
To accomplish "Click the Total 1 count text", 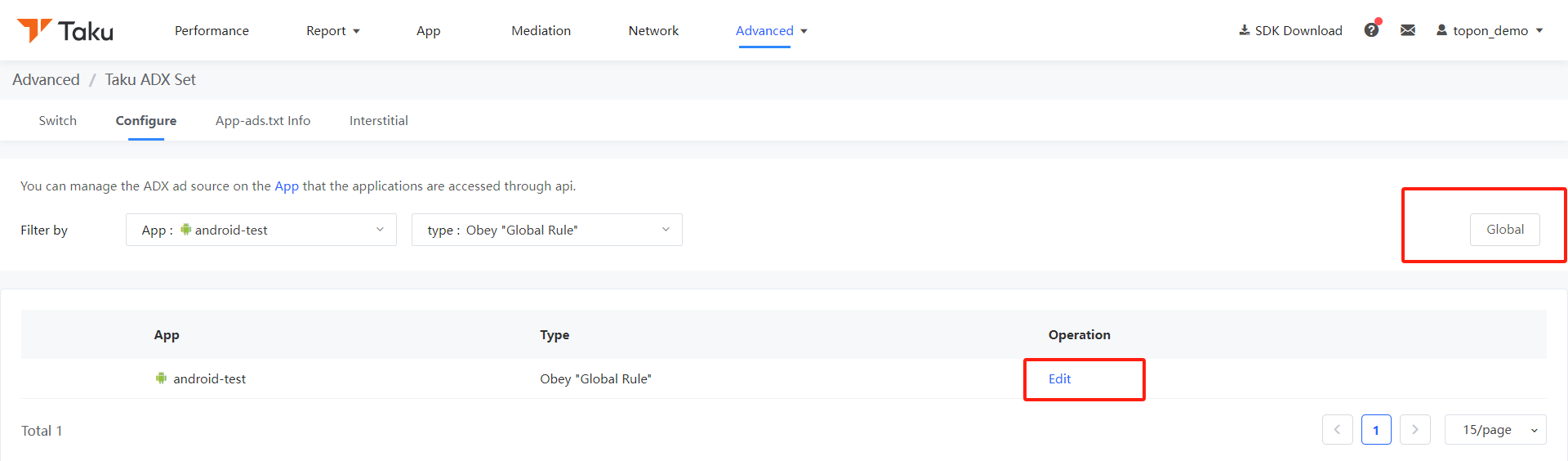I will (42, 431).
